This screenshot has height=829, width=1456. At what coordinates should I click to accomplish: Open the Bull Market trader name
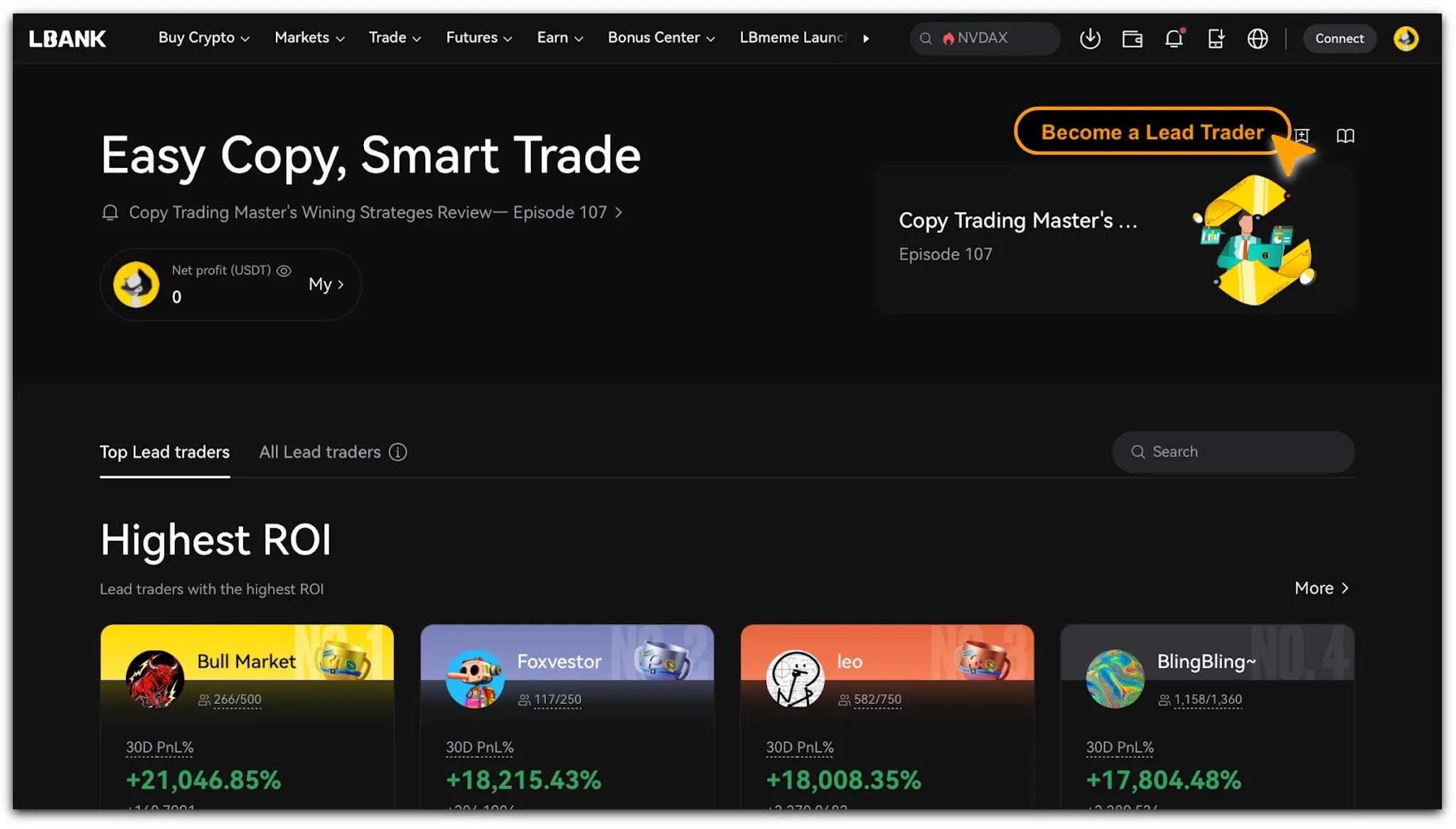(x=246, y=662)
